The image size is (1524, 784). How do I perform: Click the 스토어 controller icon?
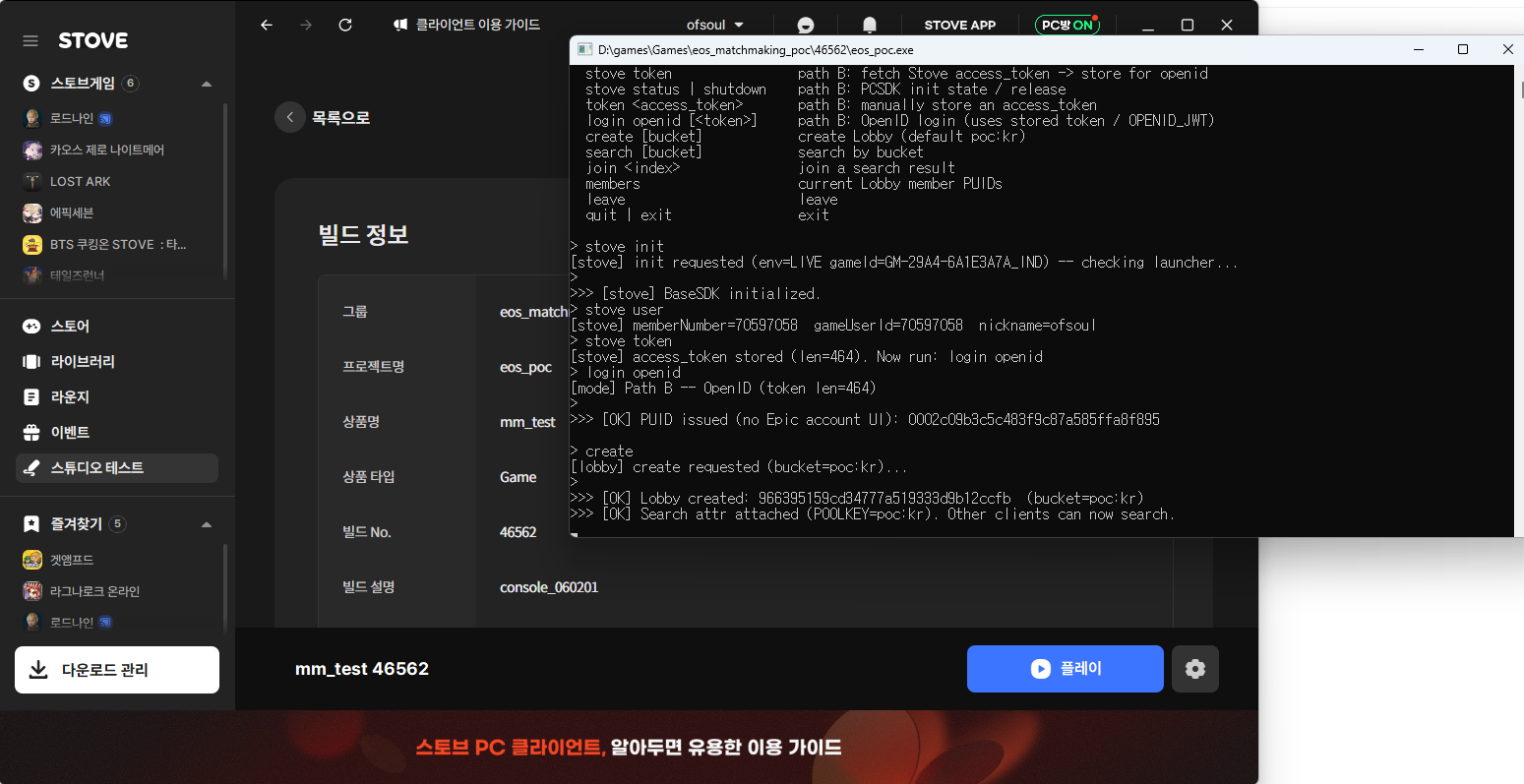(x=31, y=326)
